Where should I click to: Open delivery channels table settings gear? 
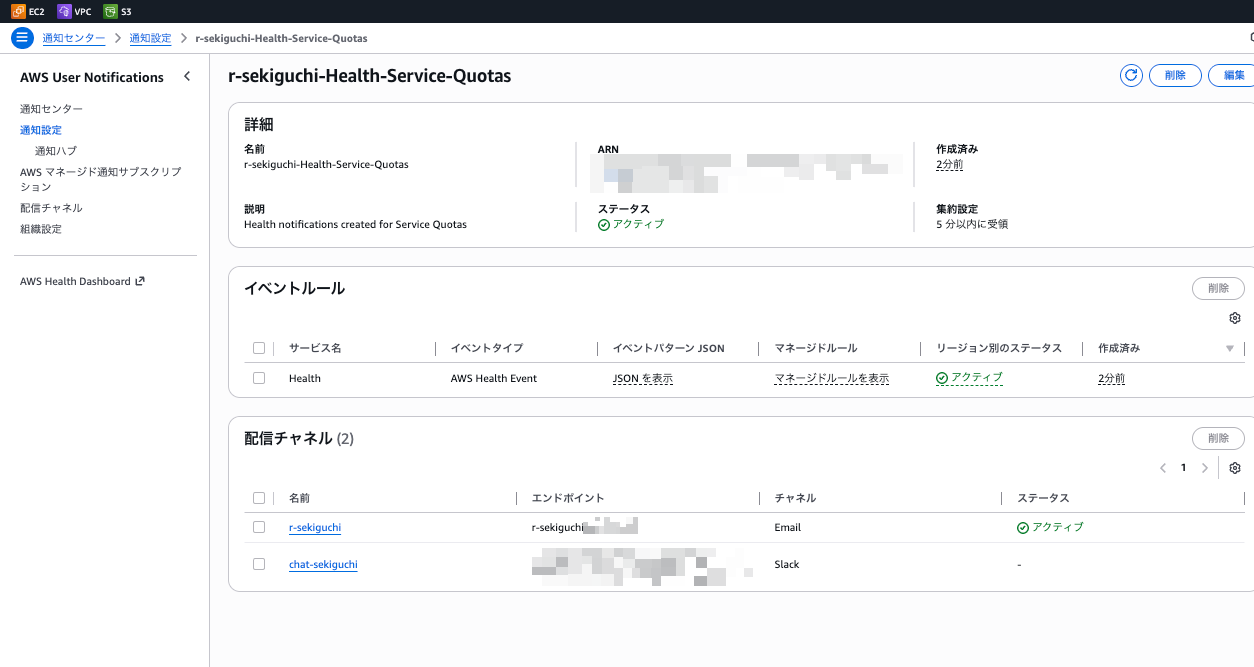tap(1235, 468)
